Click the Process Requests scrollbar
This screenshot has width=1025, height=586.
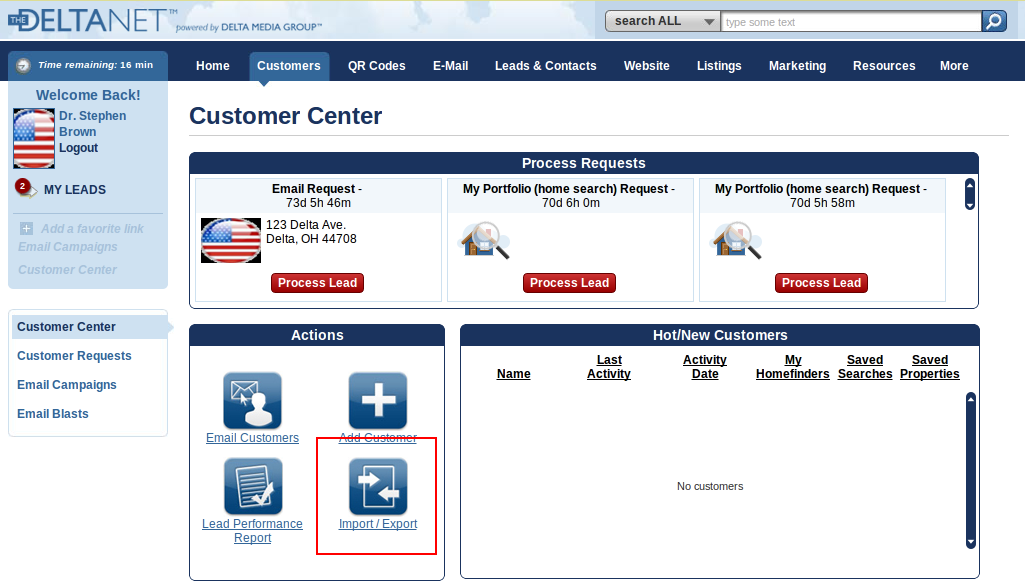pos(970,194)
